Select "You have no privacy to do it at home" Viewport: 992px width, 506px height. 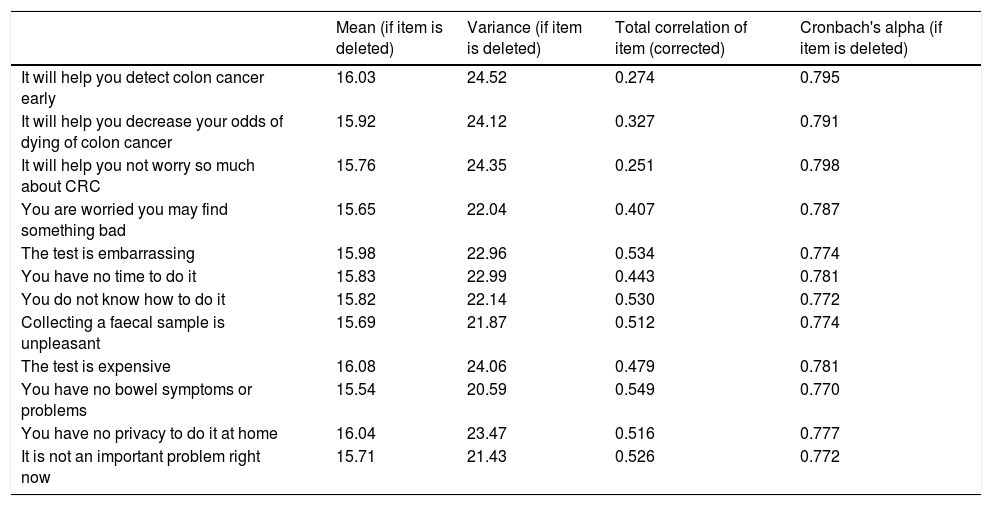(x=150, y=433)
